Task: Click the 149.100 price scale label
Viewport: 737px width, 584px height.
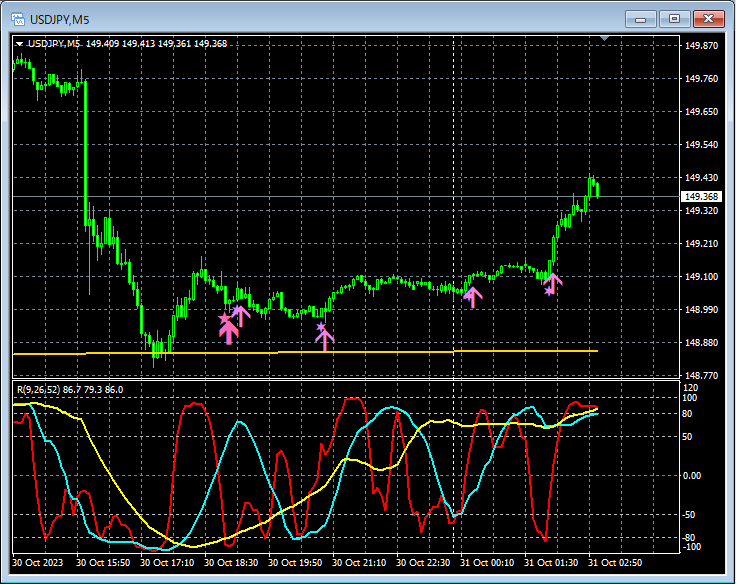Action: point(701,277)
